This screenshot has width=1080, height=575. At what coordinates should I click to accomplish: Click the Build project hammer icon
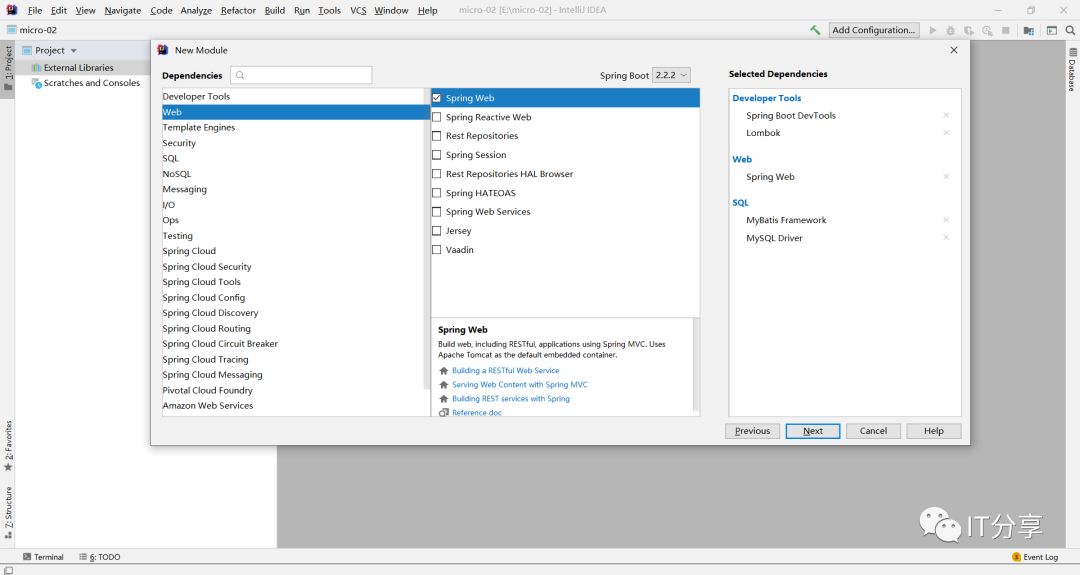(815, 30)
